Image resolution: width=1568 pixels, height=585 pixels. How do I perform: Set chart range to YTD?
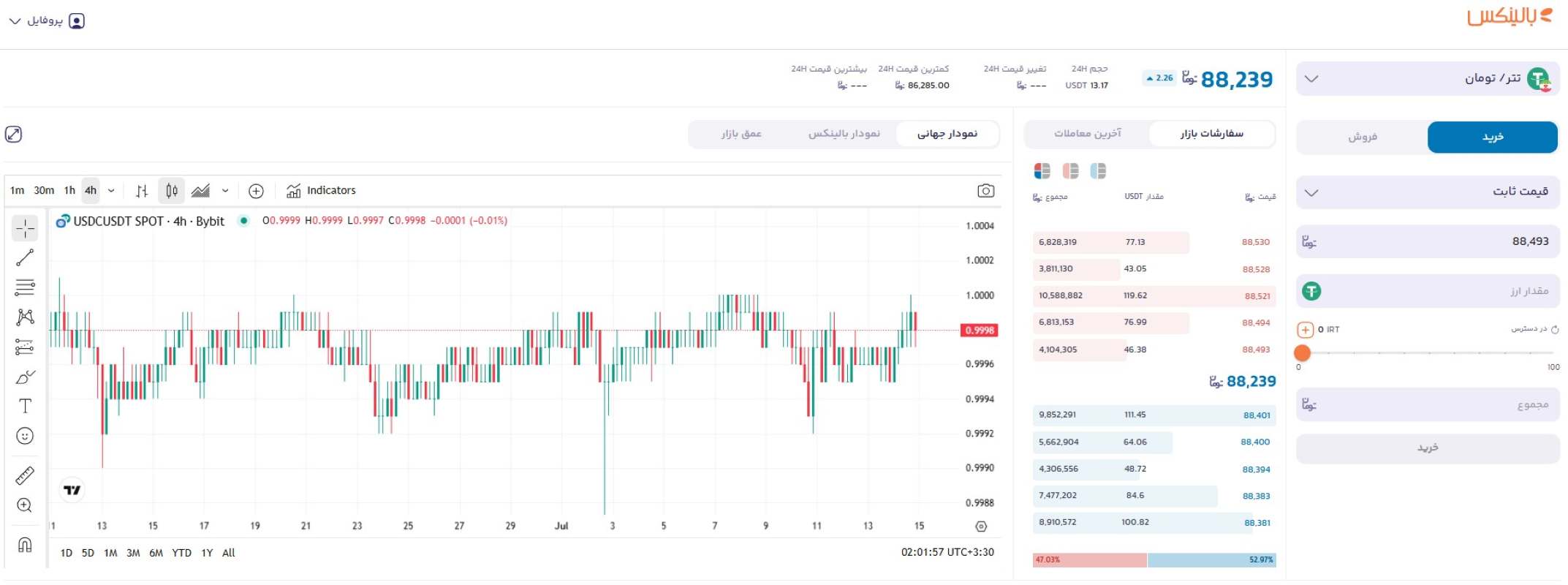click(x=181, y=554)
